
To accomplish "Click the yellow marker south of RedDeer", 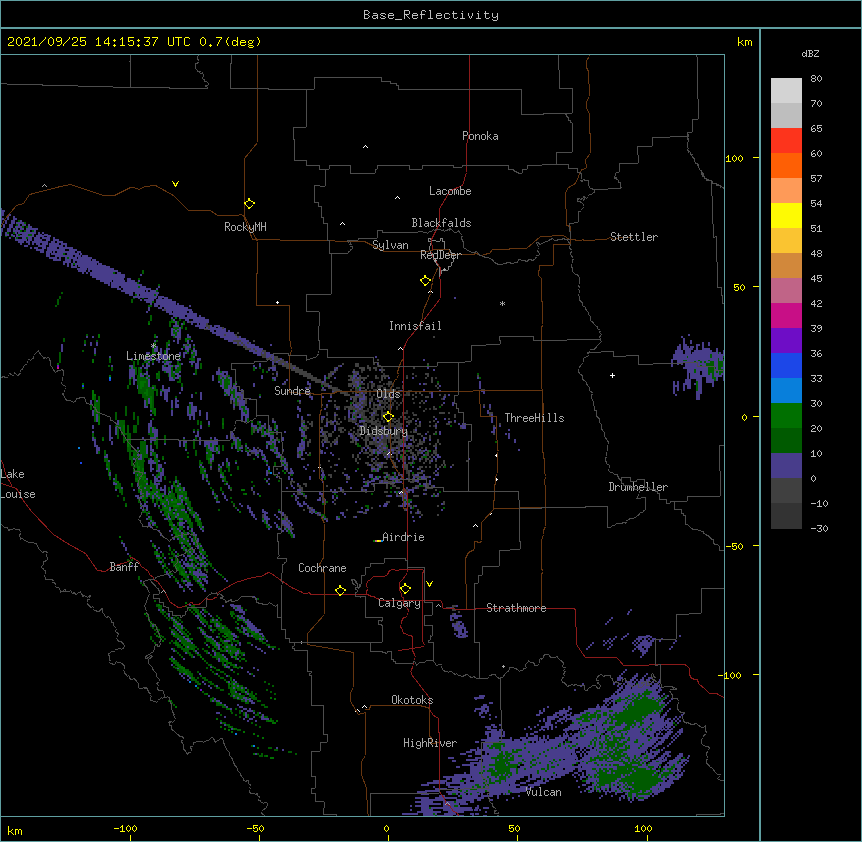I will point(425,281).
